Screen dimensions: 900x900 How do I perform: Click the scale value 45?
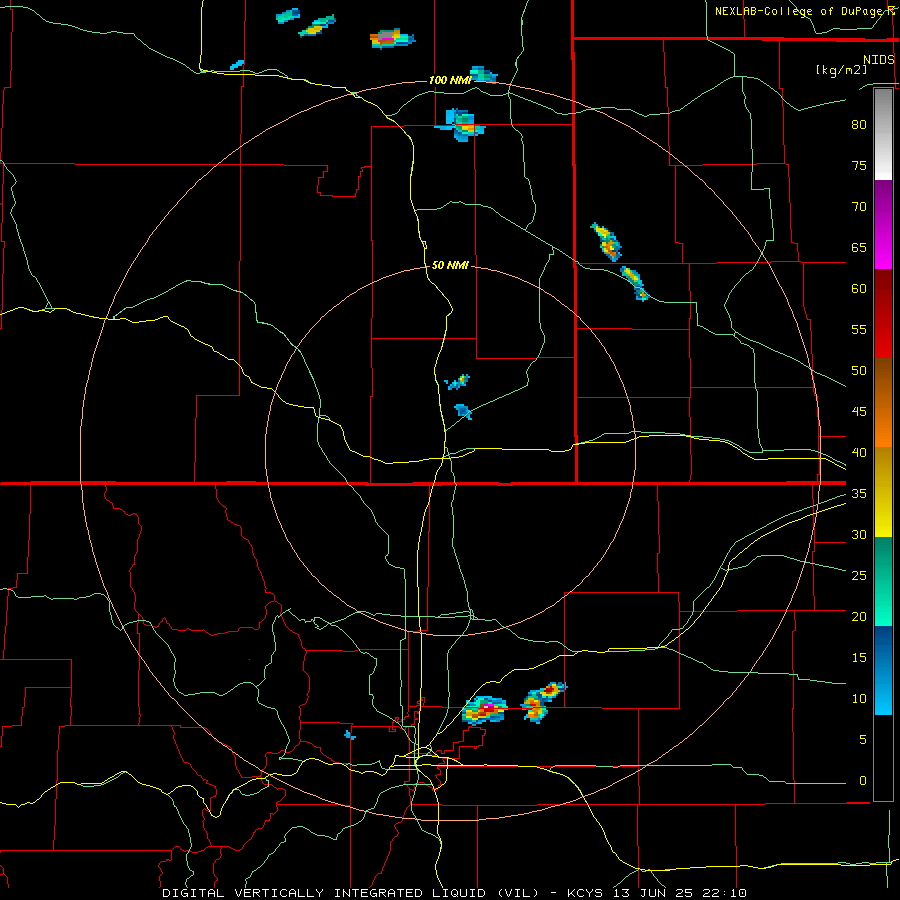click(x=859, y=412)
